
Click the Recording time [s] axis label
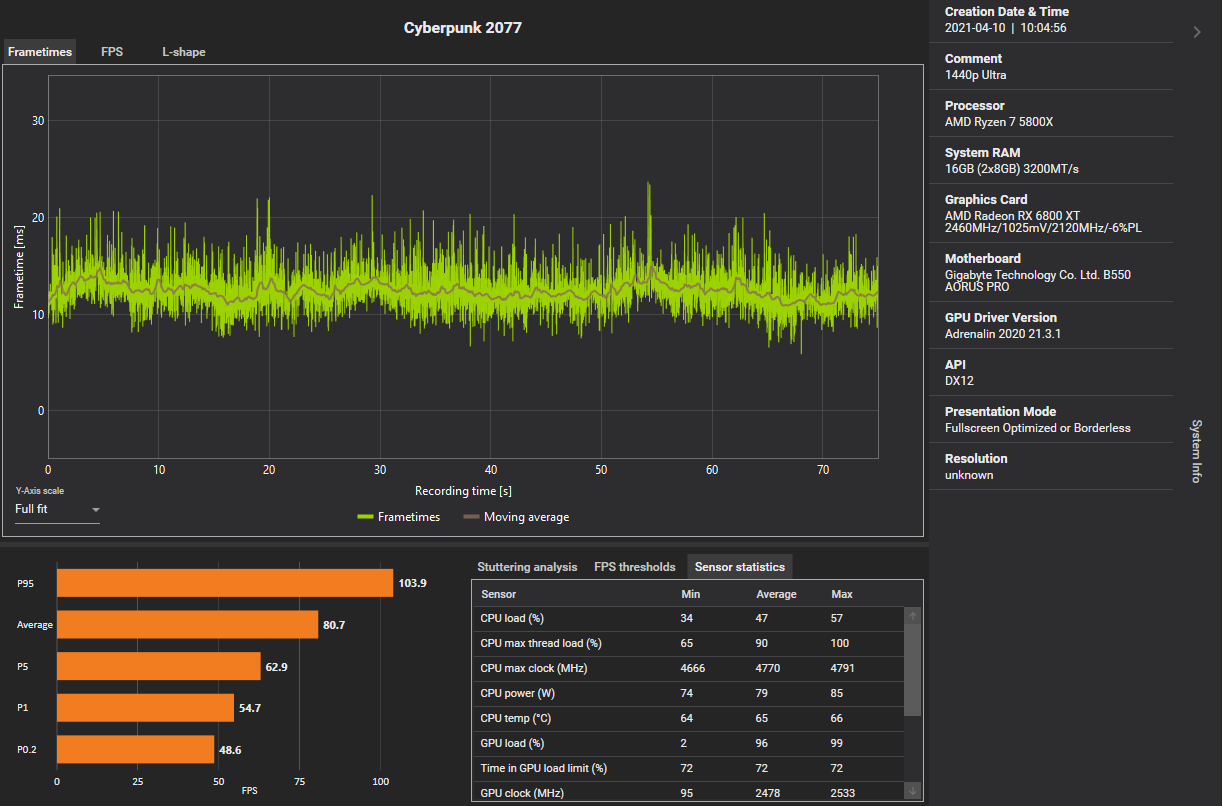[463, 491]
